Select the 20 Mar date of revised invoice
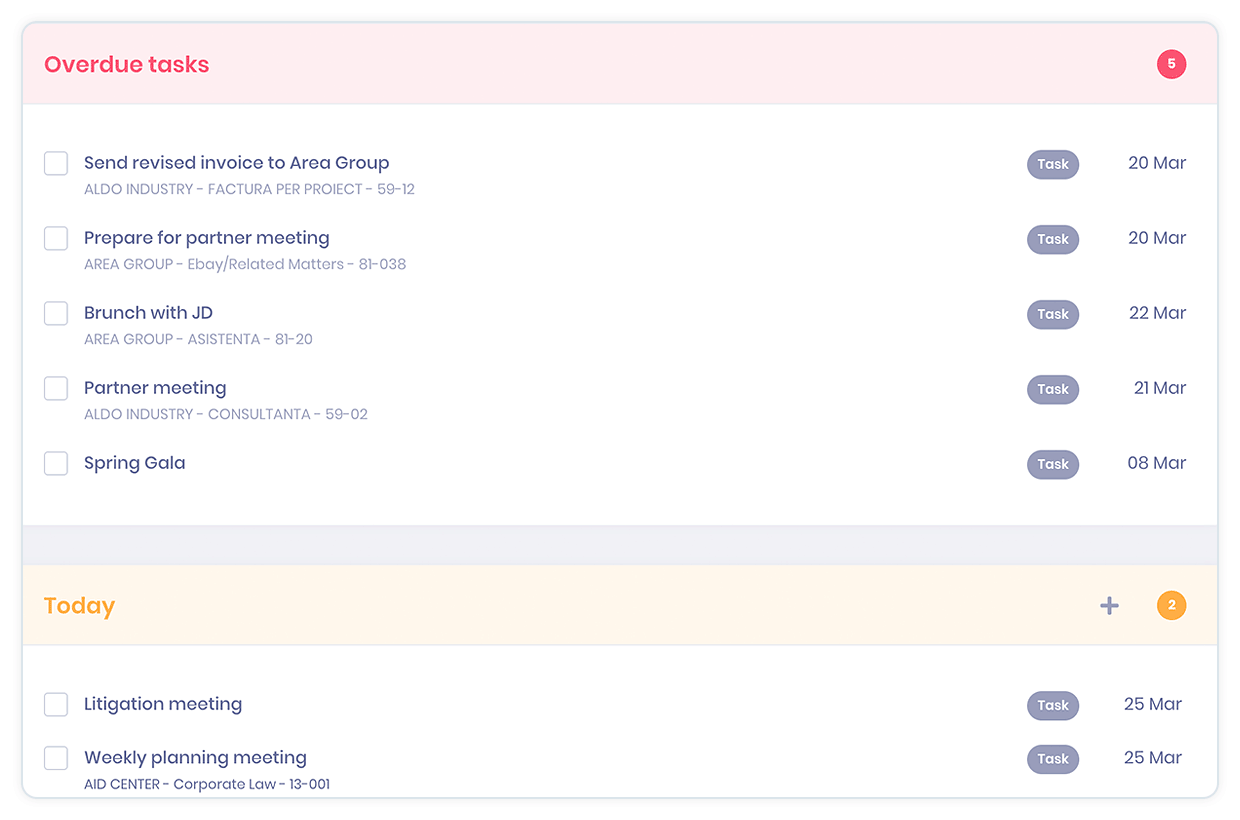Viewport: 1240px width, 820px height. click(x=1157, y=163)
